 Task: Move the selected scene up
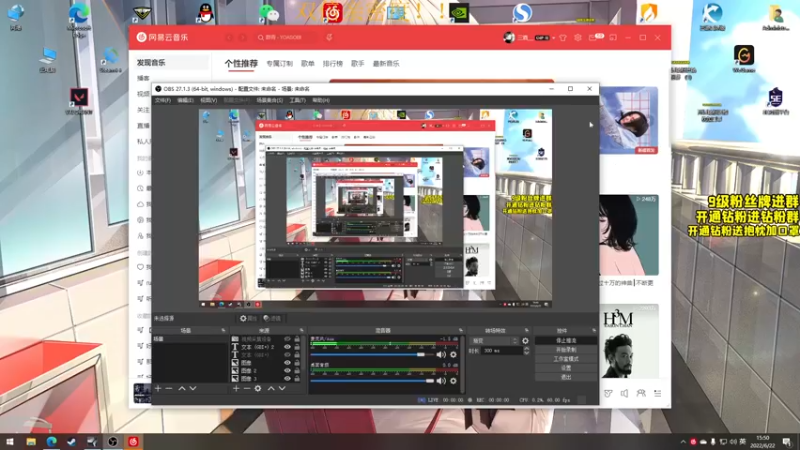[x=182, y=389]
